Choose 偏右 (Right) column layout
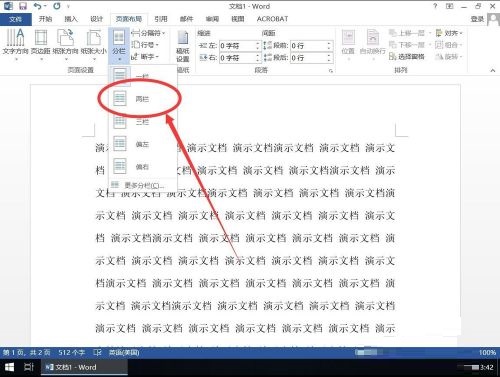 point(143,166)
